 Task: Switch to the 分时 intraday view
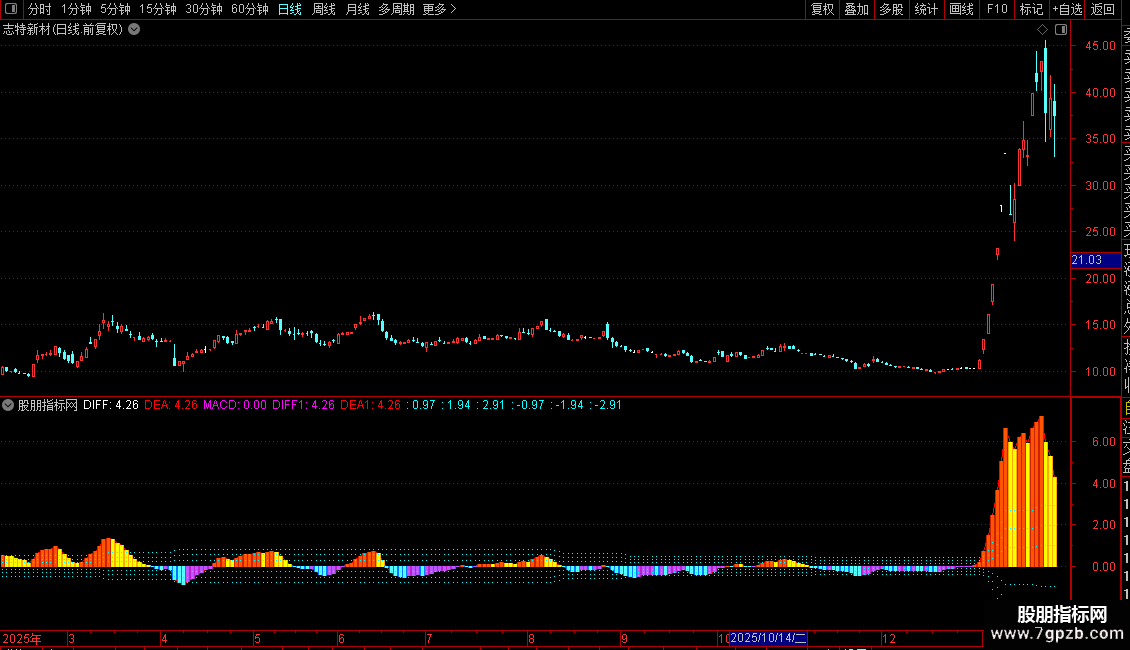click(x=39, y=9)
